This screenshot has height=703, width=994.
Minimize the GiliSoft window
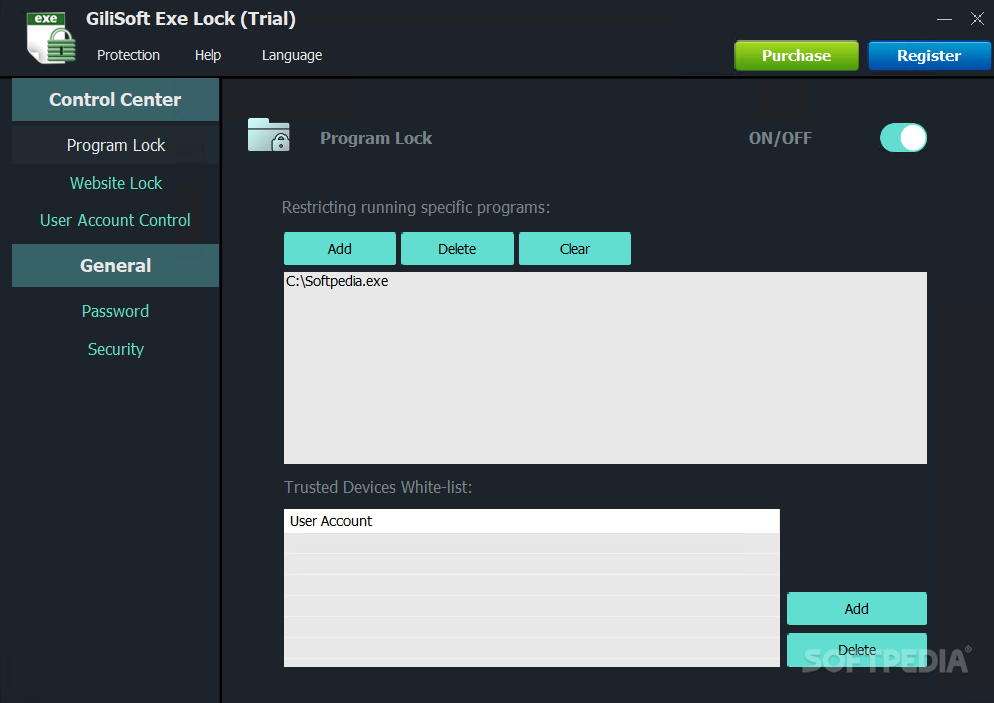(944, 19)
